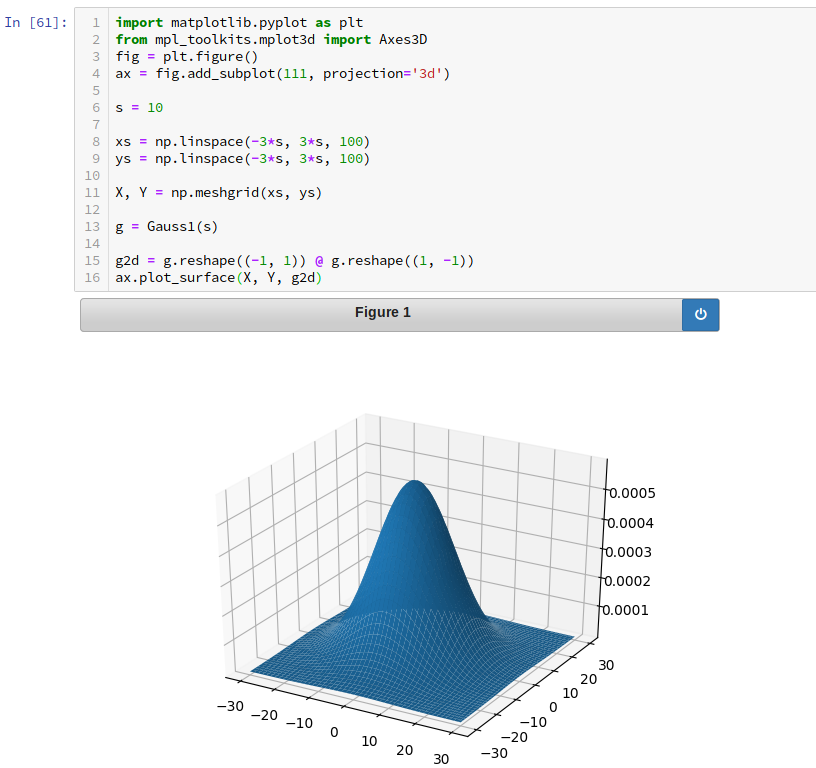Image resolution: width=816 pixels, height=768 pixels.
Task: Select the In [61] cell prompt
Action: [x=36, y=22]
